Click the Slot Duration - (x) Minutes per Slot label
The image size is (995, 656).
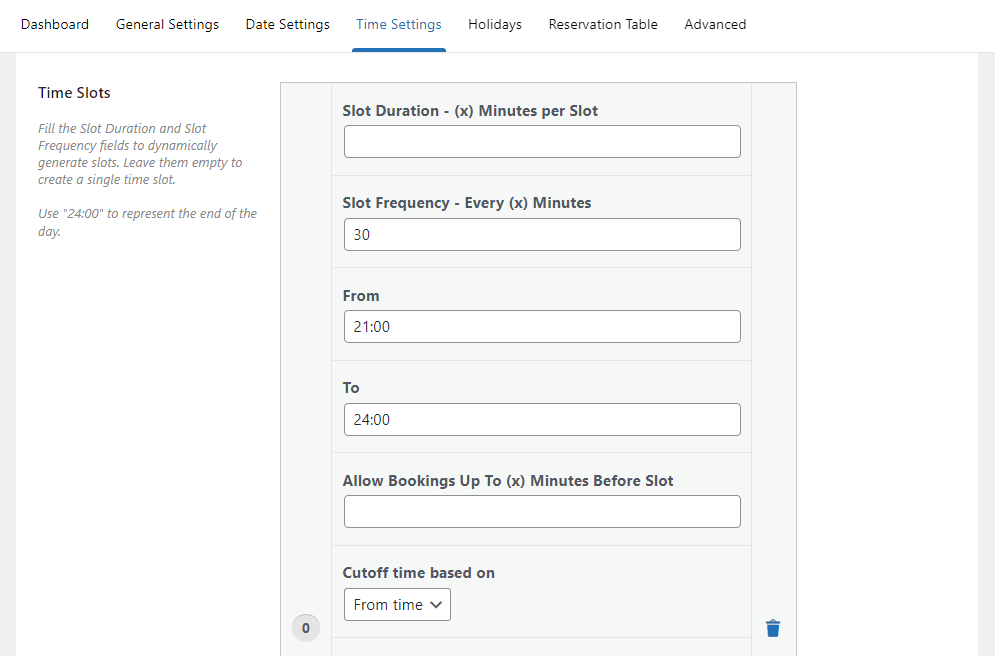(470, 111)
